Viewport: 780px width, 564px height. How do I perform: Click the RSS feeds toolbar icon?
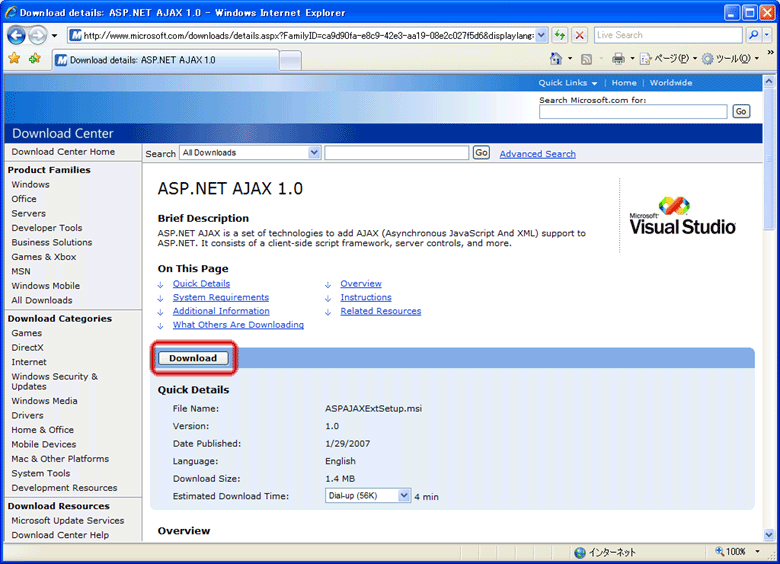pyautogui.click(x=586, y=59)
